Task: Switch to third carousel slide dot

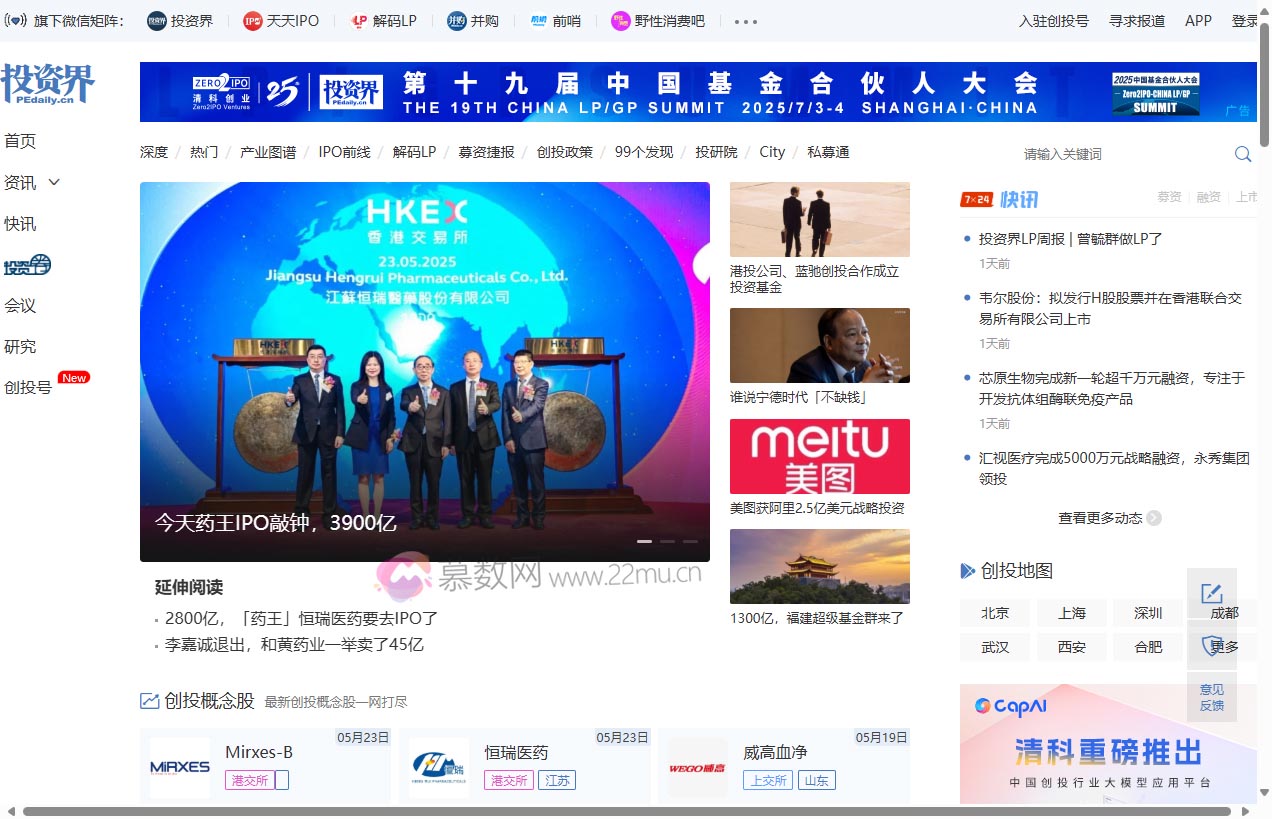Action: point(690,541)
